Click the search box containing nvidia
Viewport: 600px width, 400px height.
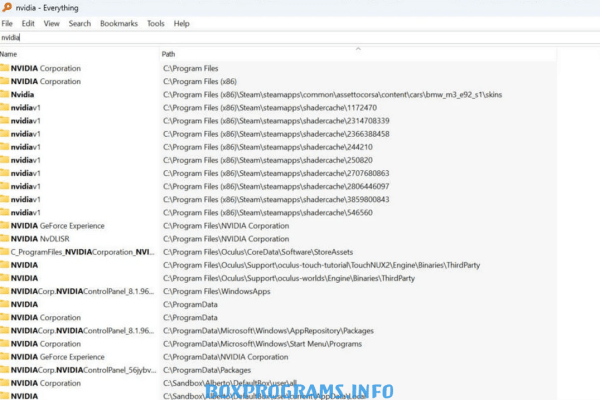[300, 38]
